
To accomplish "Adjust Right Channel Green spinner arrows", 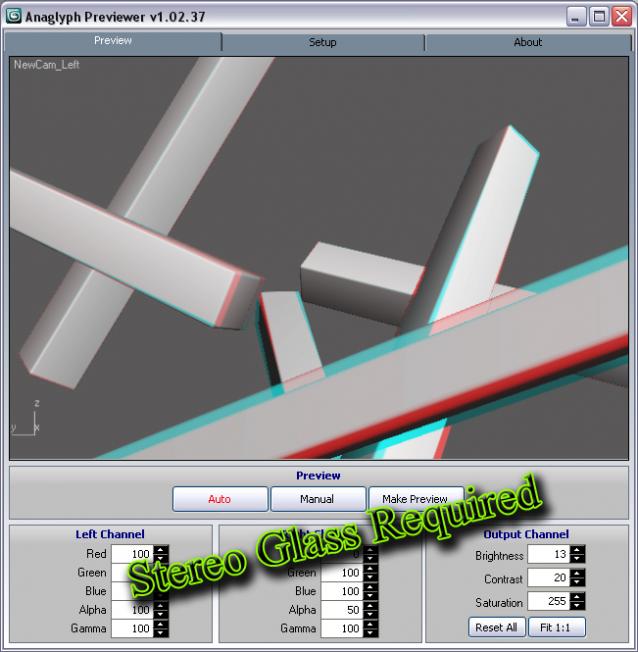I will (x=371, y=573).
